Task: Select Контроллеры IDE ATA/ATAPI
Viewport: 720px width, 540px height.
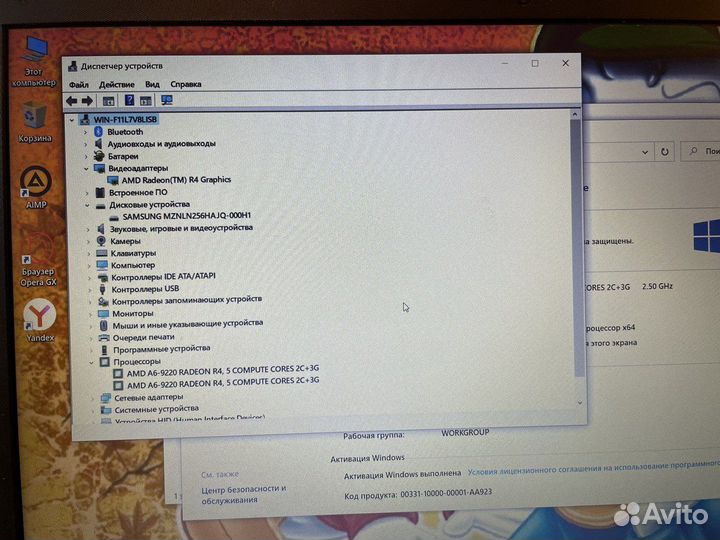Action: [163, 276]
